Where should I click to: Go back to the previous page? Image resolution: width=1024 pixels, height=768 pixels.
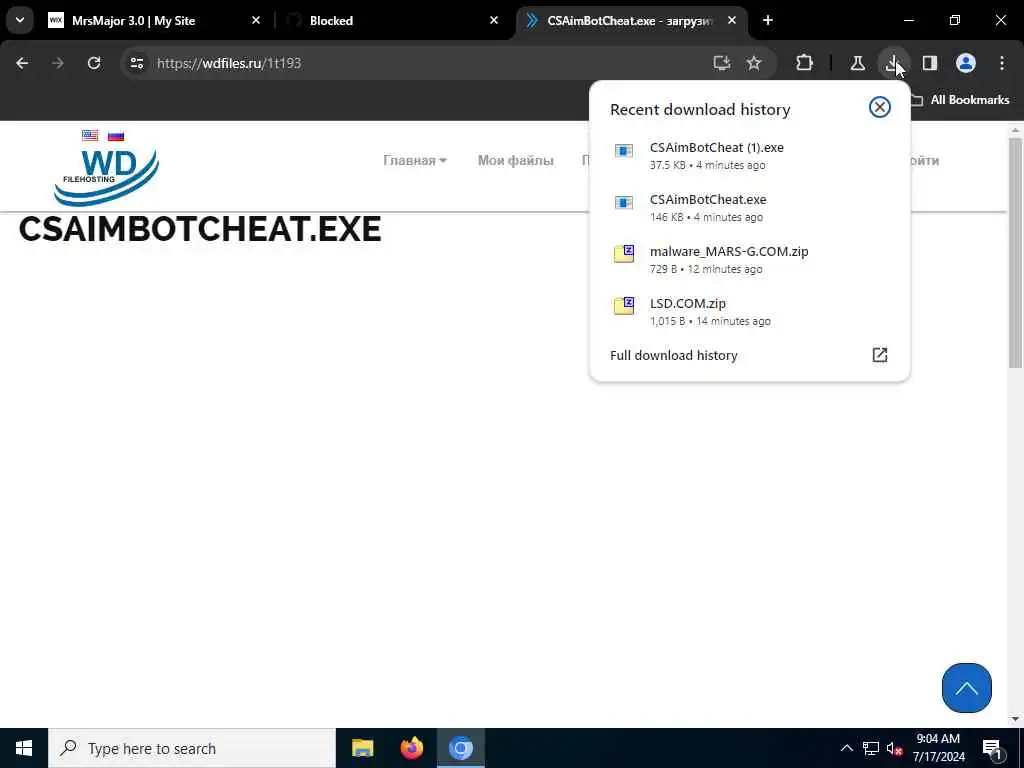pos(22,63)
